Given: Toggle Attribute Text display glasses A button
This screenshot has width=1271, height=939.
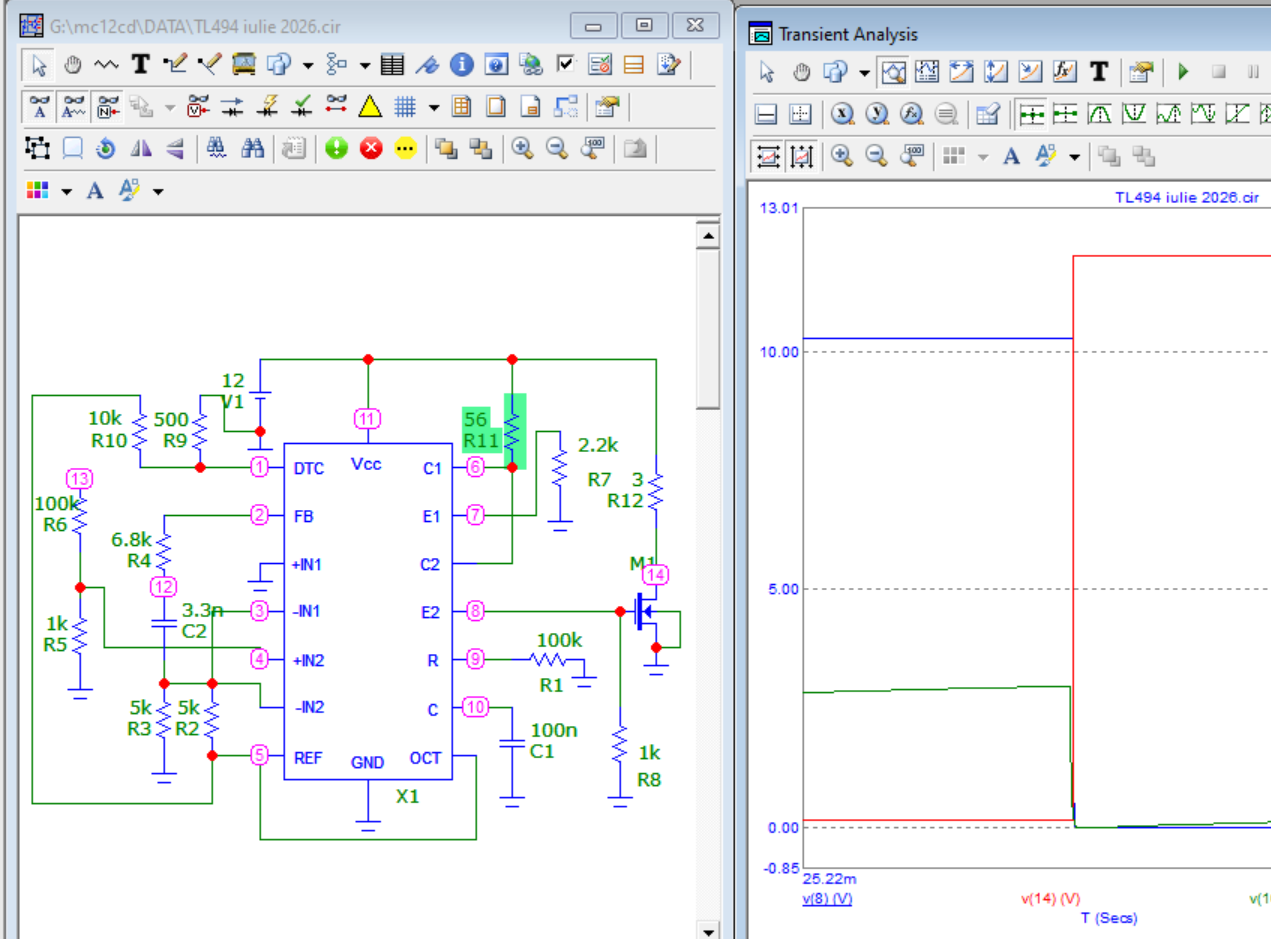Looking at the screenshot, I should click(x=40, y=107).
